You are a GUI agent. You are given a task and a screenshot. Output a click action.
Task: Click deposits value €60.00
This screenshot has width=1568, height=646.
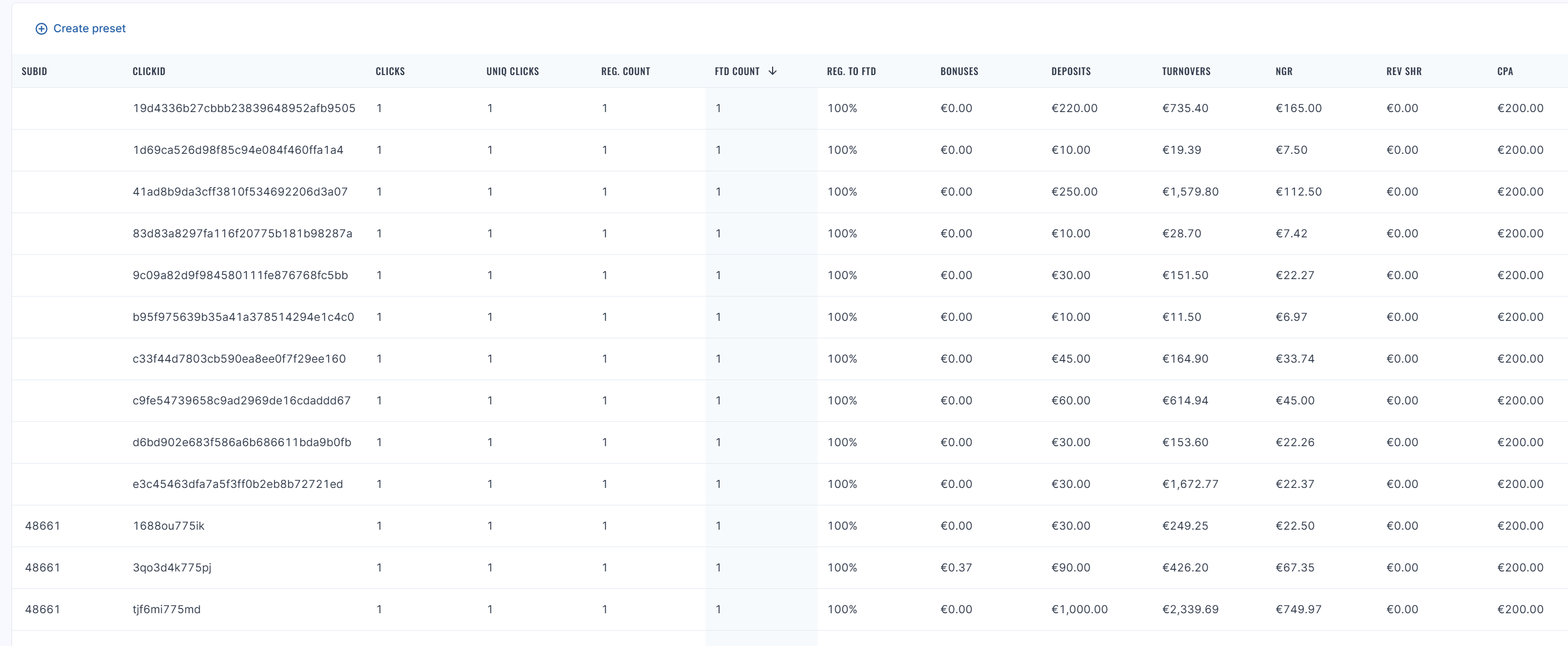pos(1071,401)
